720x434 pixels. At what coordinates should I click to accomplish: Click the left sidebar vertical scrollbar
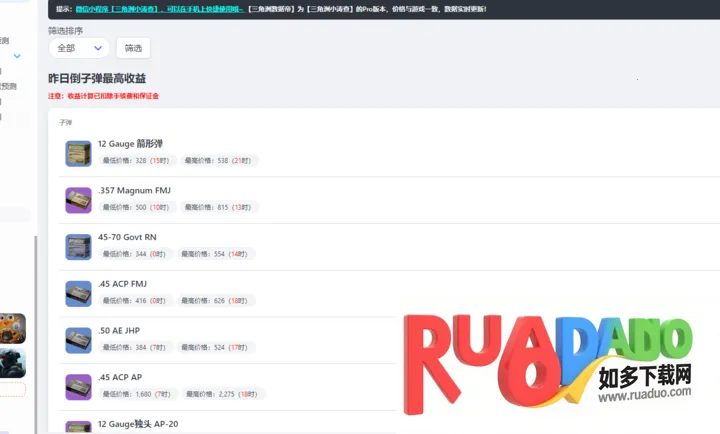pos(35,330)
